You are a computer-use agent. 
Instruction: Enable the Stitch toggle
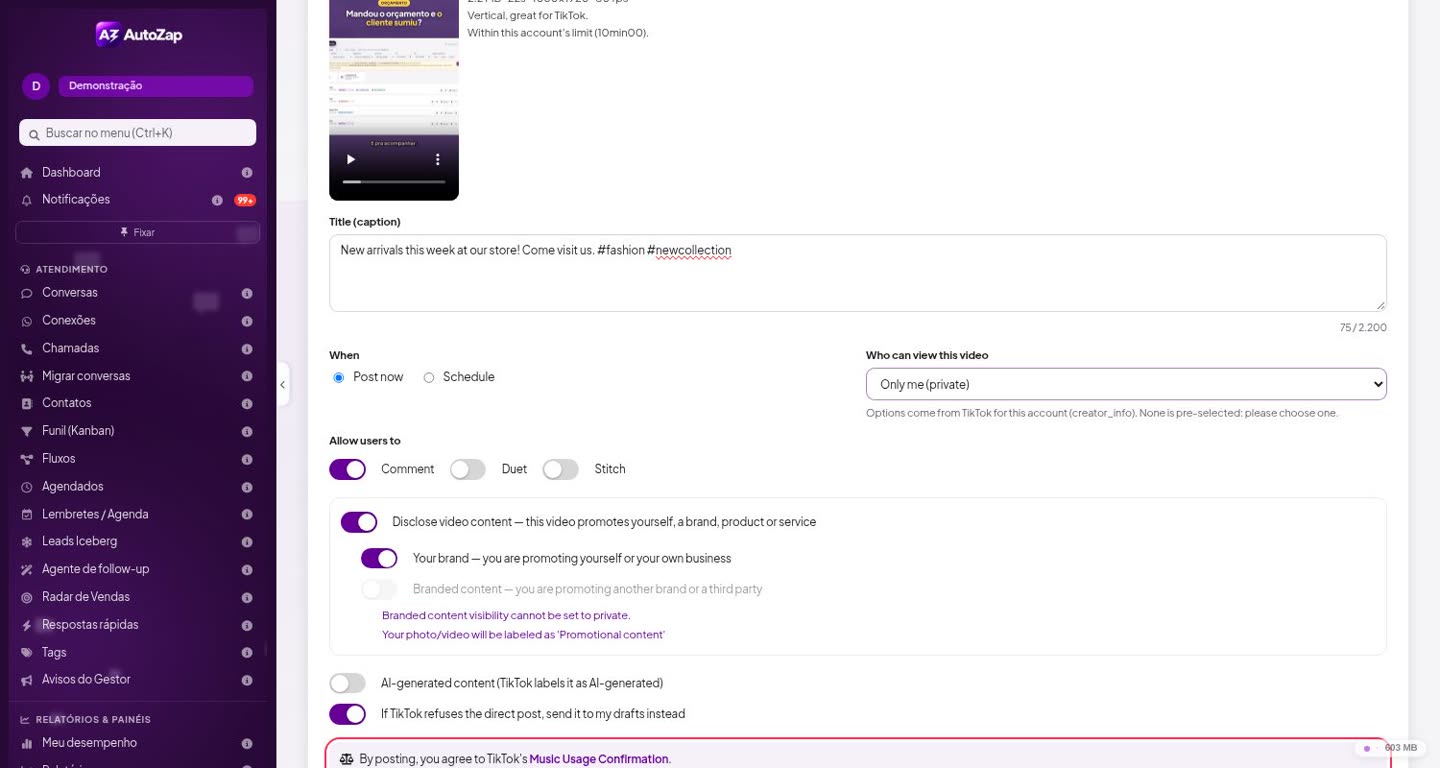tap(561, 470)
